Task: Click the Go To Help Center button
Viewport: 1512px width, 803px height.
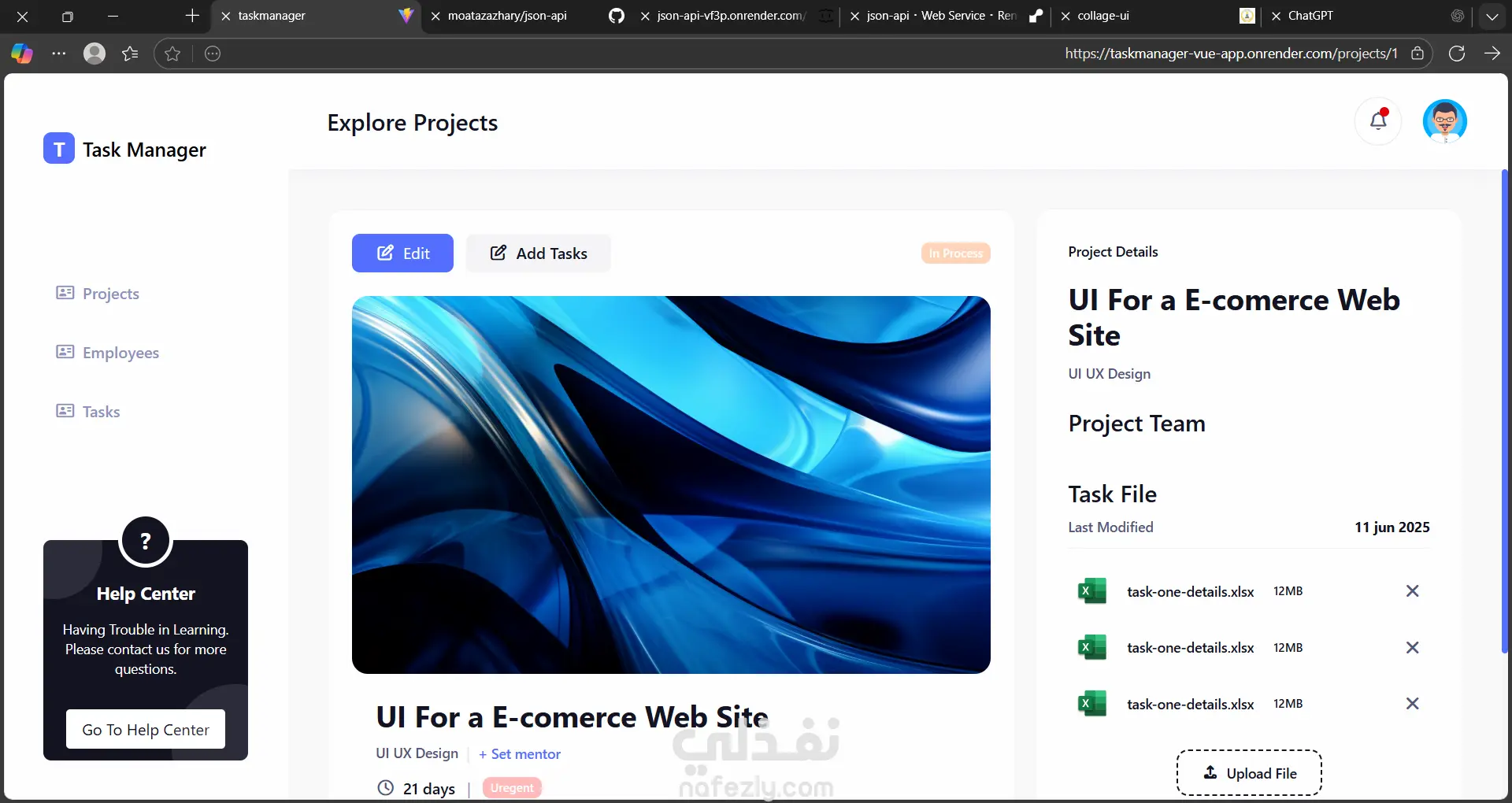Action: coord(146,730)
